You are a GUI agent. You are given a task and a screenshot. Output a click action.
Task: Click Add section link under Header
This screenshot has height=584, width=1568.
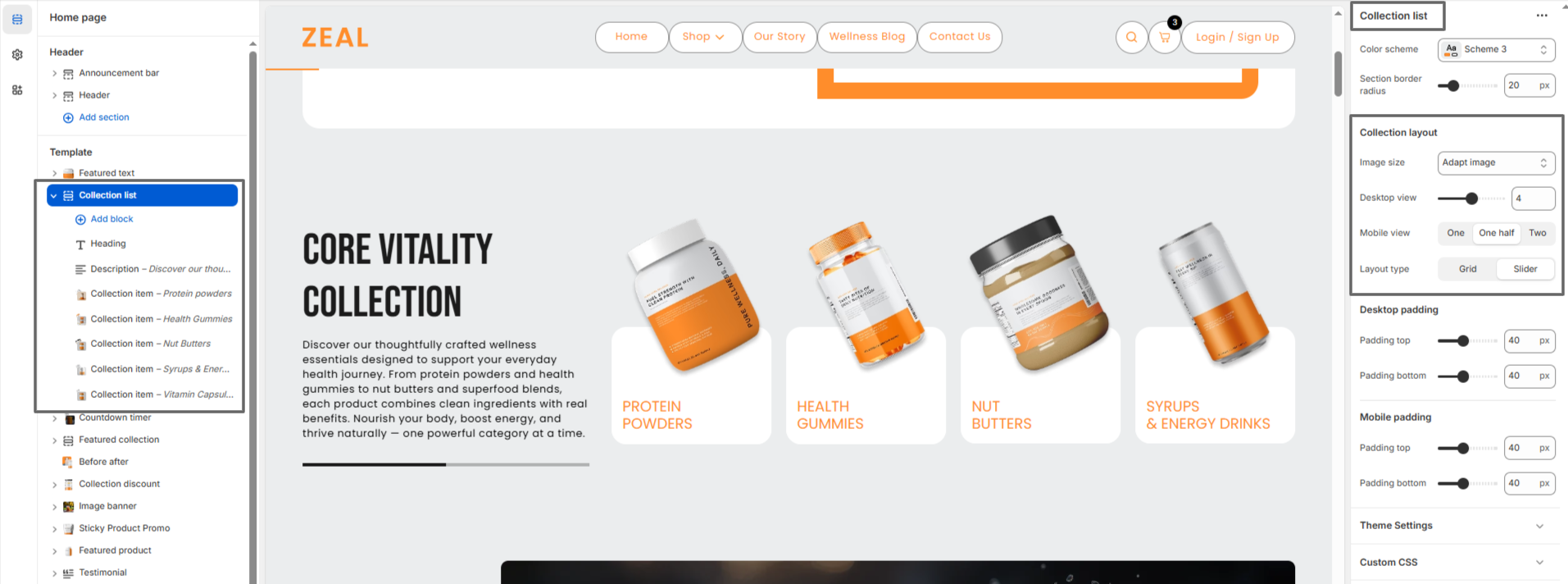coord(104,117)
